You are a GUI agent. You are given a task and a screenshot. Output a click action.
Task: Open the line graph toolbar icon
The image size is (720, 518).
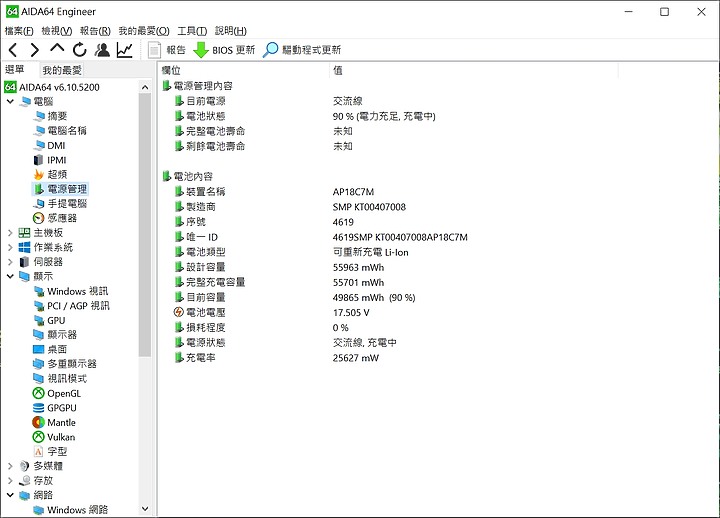(124, 50)
